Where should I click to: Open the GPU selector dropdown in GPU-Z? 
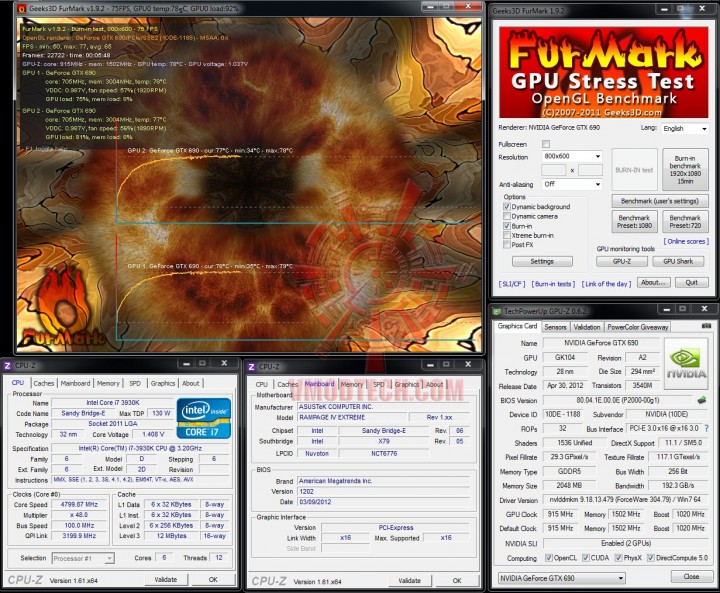[562, 578]
